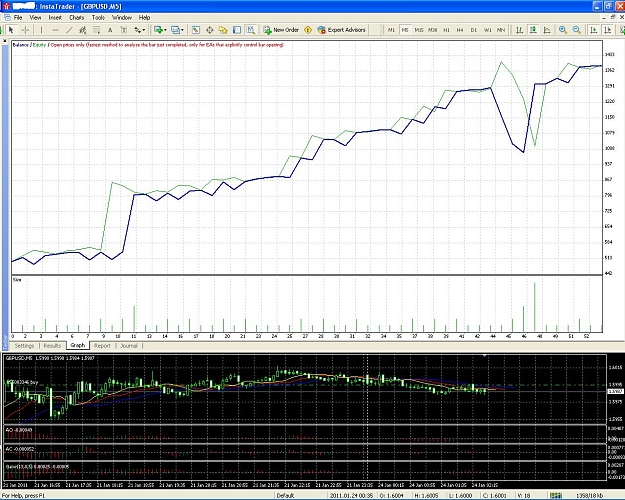The width and height of the screenshot is (625, 500).
Task: Select the Cursor arrow tool
Action: 11,30
